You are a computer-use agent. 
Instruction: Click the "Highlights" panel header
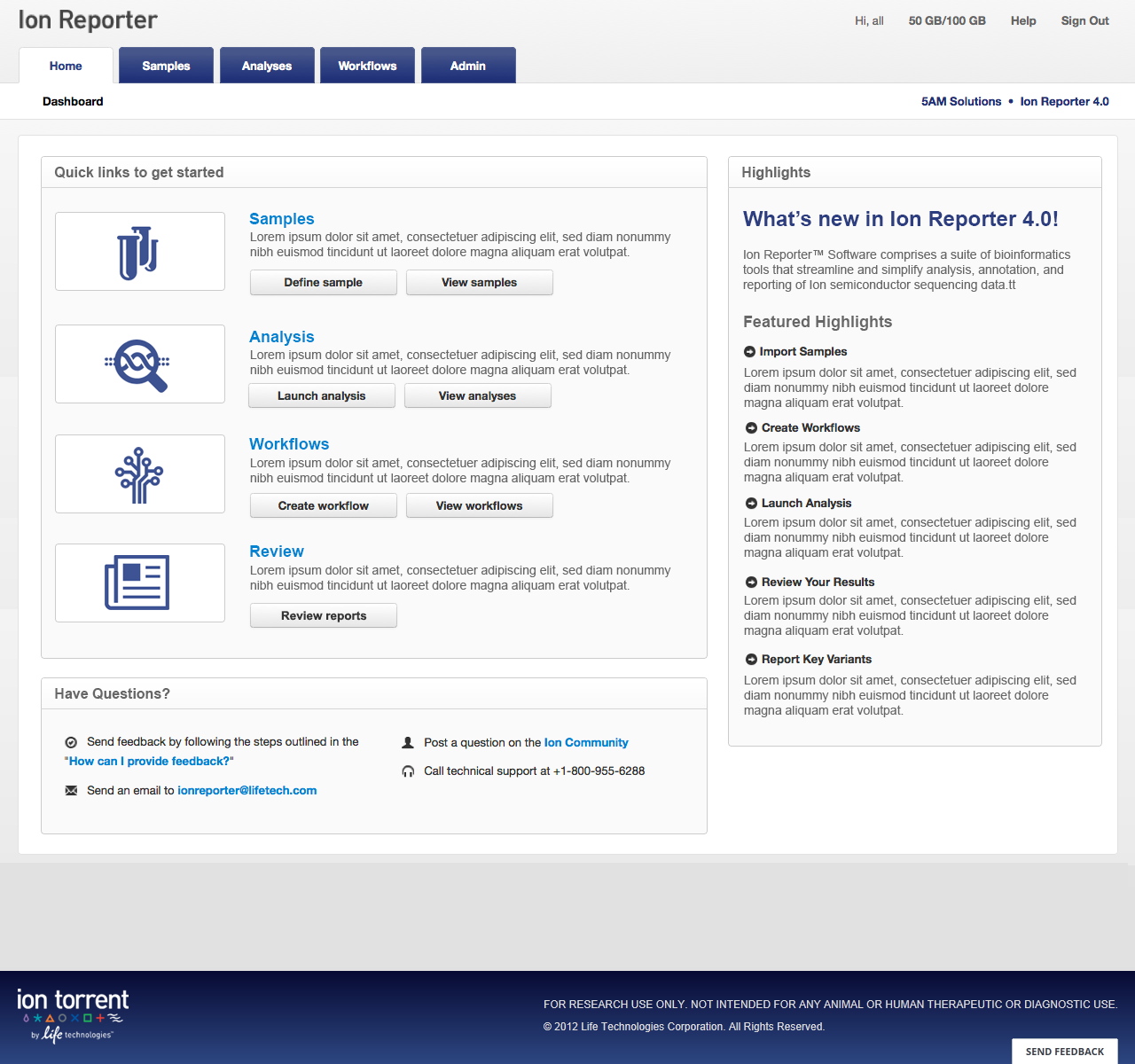776,173
